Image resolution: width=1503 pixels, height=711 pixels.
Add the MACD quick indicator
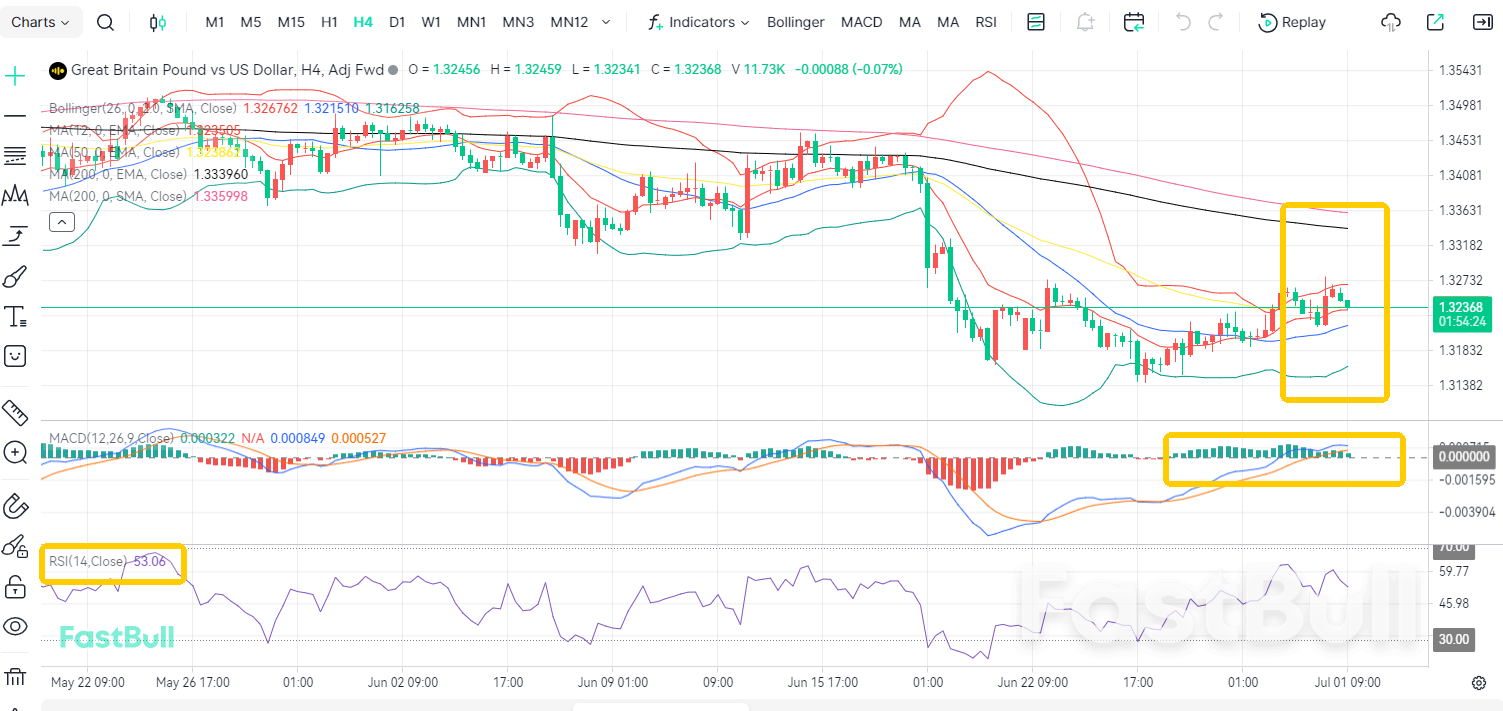(861, 22)
